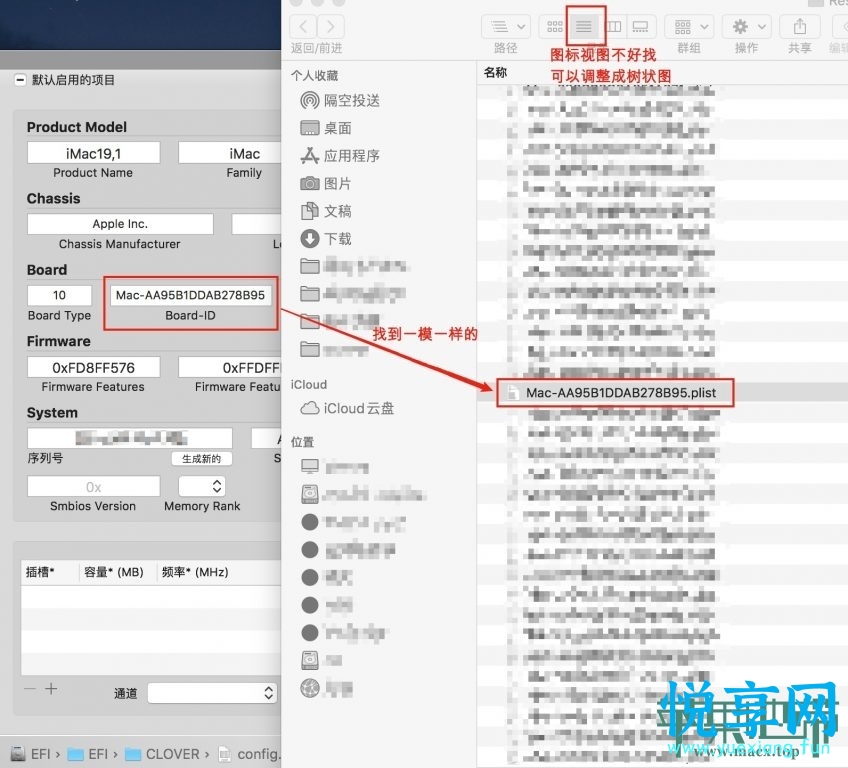This screenshot has height=768, width=848.
Task: Open iCloud Drive (iCloud云盘) in sidebar
Action: [347, 408]
